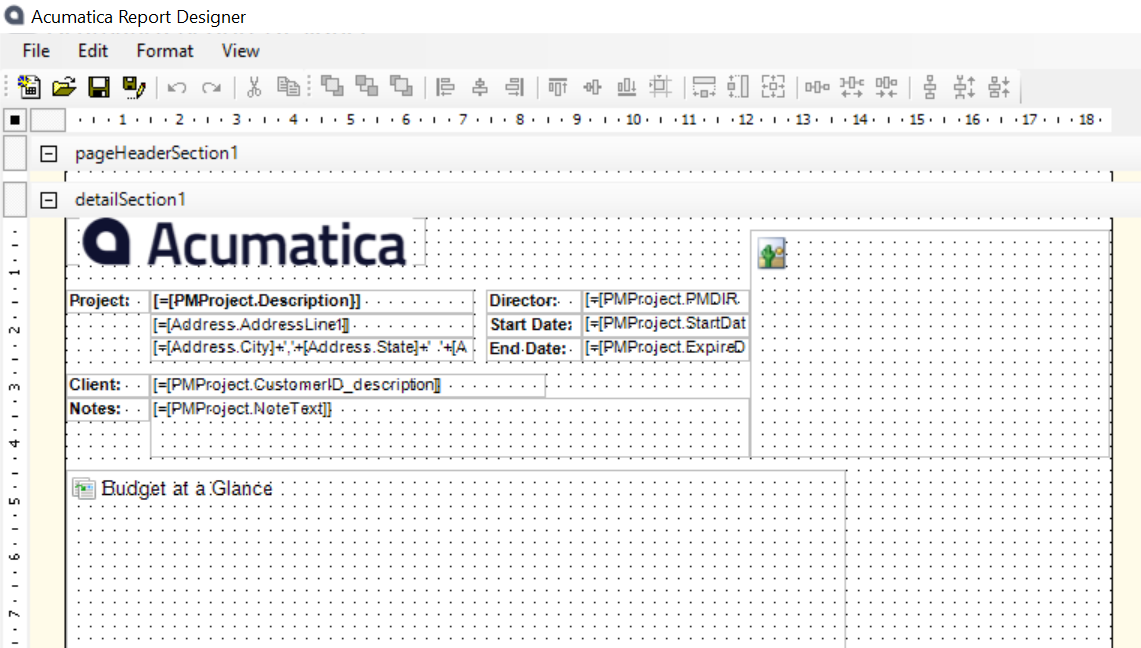
Task: Redo the last undone change
Action: pyautogui.click(x=212, y=88)
